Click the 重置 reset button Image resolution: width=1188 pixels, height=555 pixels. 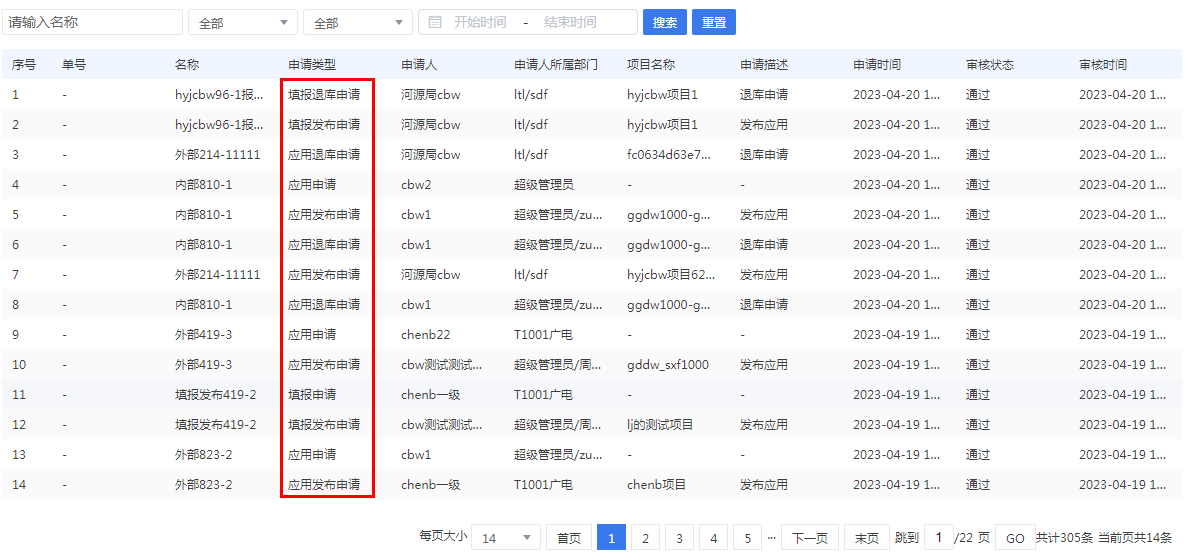pos(714,22)
